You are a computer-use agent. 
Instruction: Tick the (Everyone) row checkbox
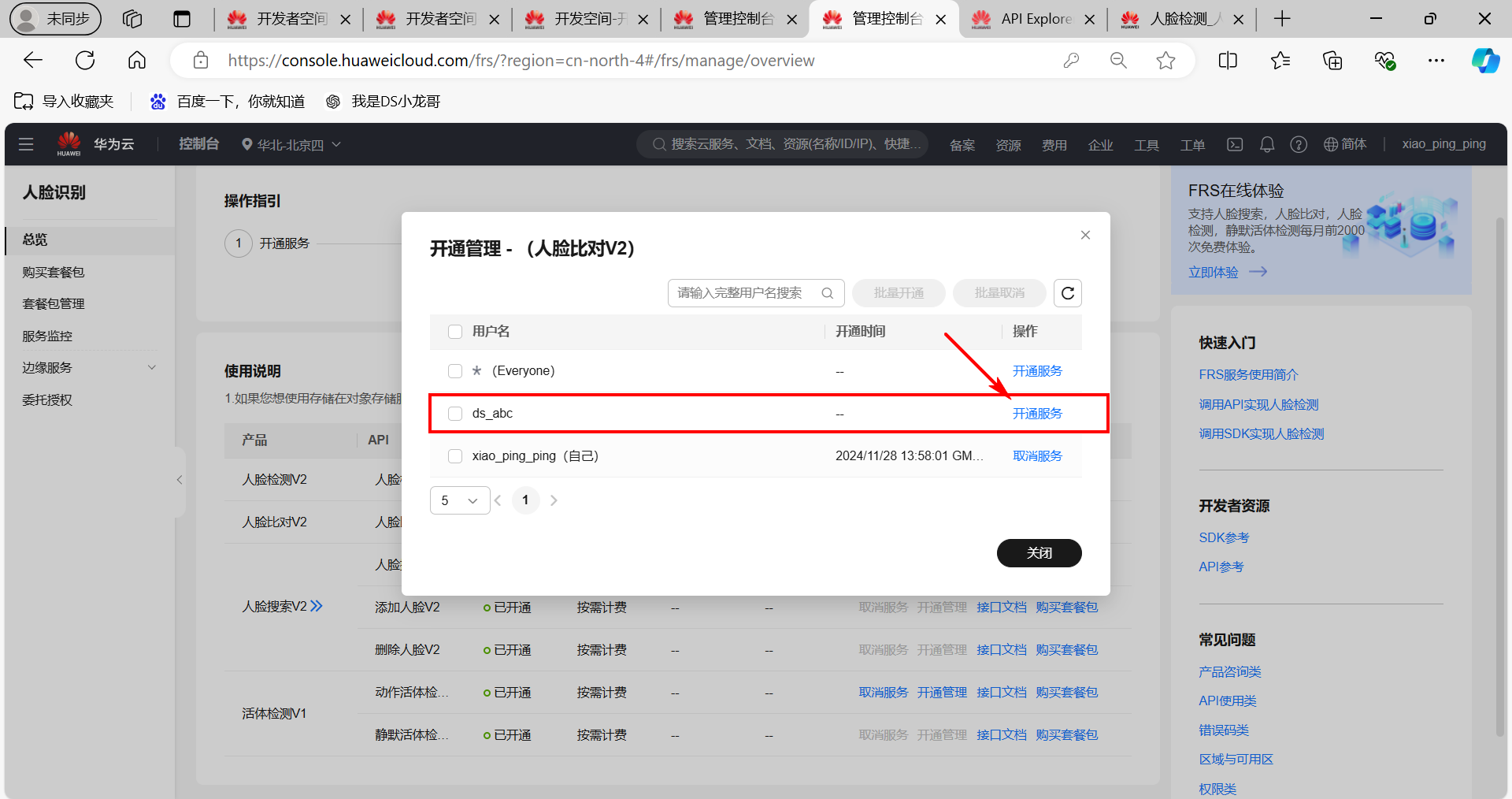[x=455, y=371]
